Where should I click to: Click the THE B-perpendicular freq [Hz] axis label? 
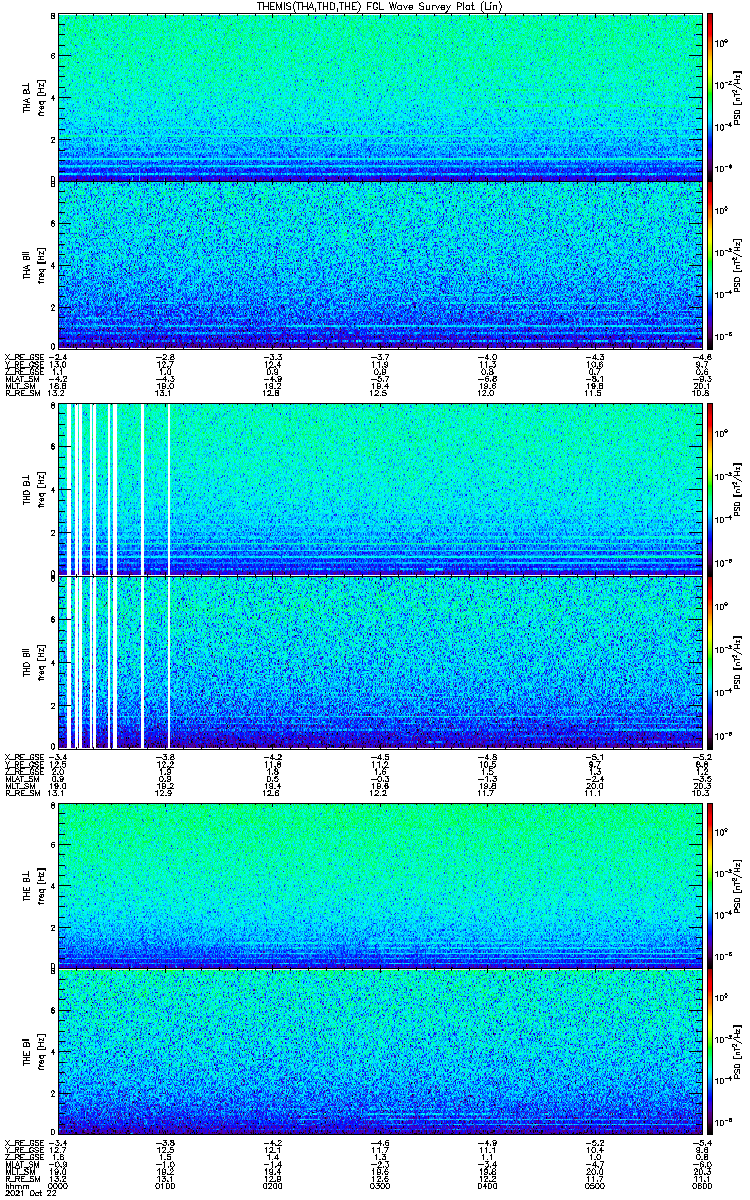click(40, 884)
